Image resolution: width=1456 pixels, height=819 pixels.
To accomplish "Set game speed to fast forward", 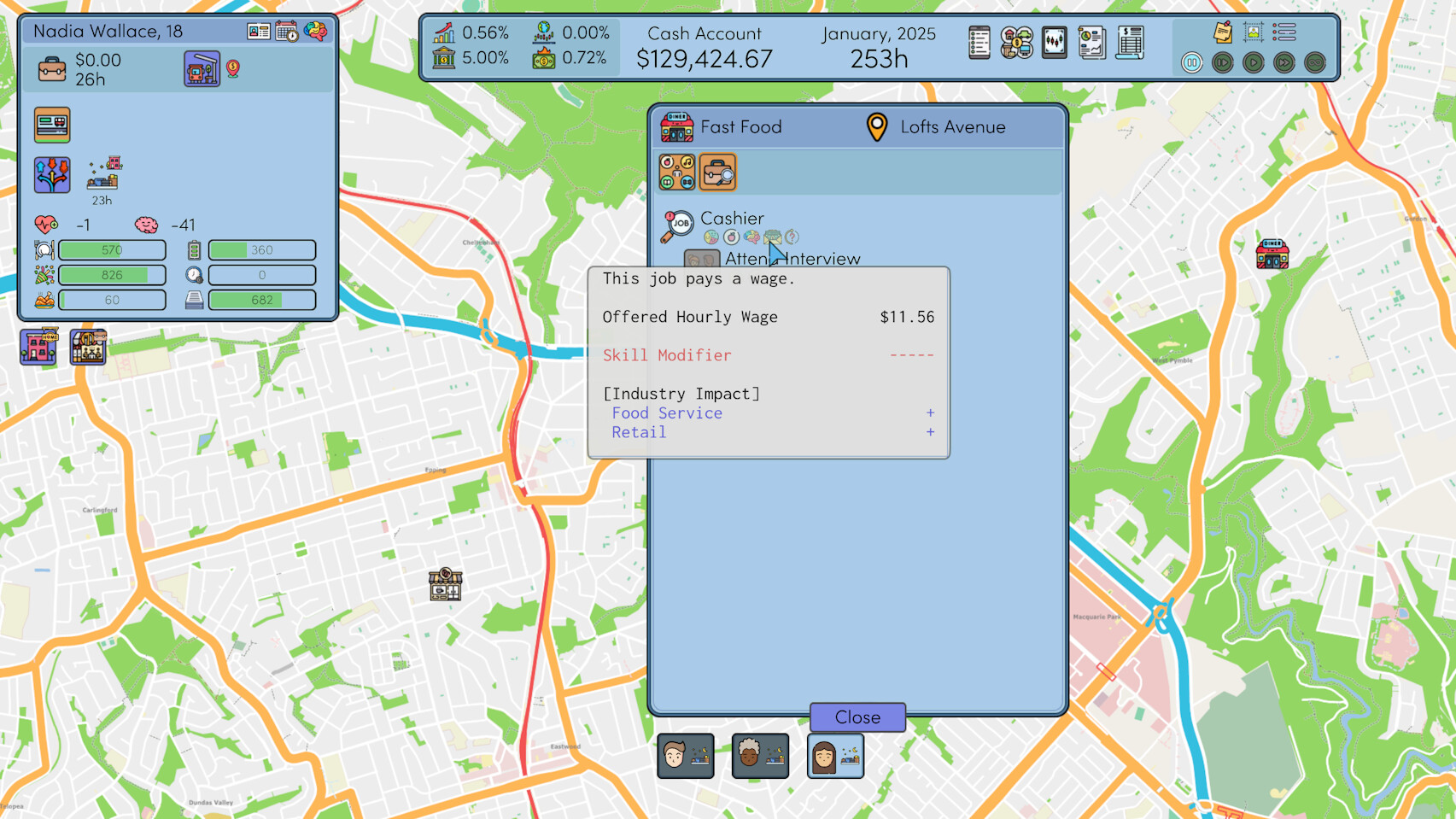I will [1284, 62].
